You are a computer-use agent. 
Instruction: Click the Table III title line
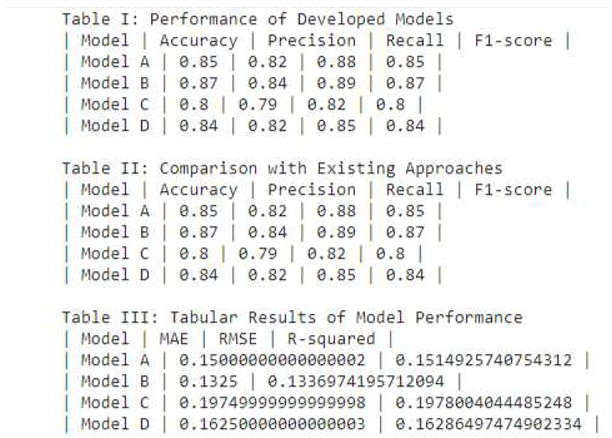(x=292, y=317)
